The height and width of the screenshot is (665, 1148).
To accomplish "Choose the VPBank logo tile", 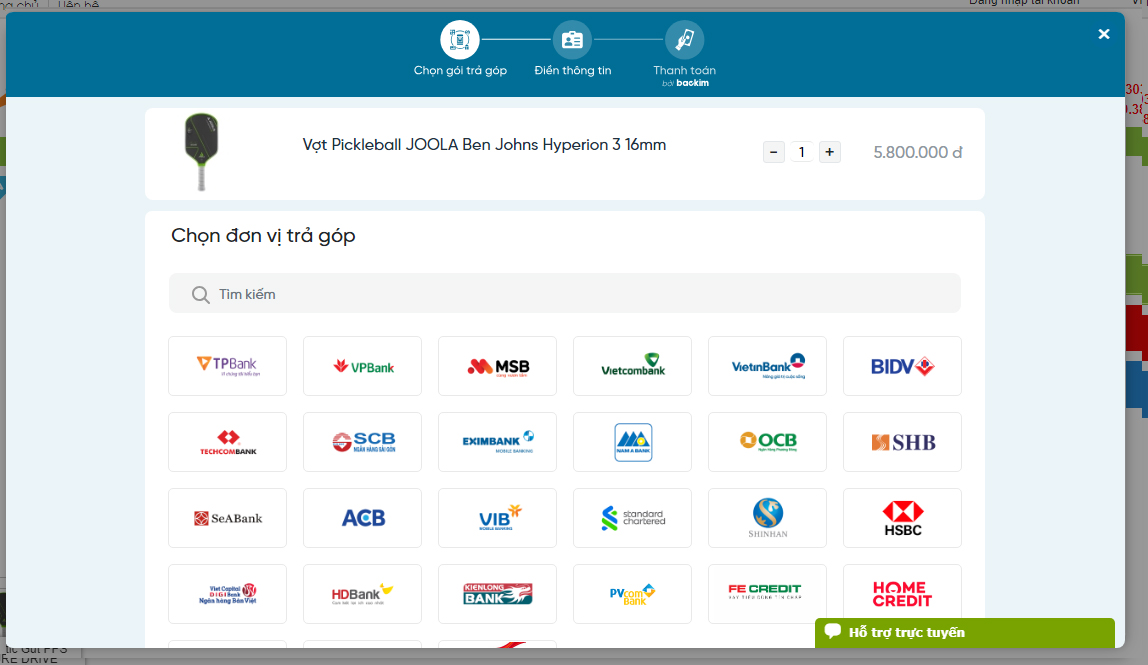I will pos(362,366).
